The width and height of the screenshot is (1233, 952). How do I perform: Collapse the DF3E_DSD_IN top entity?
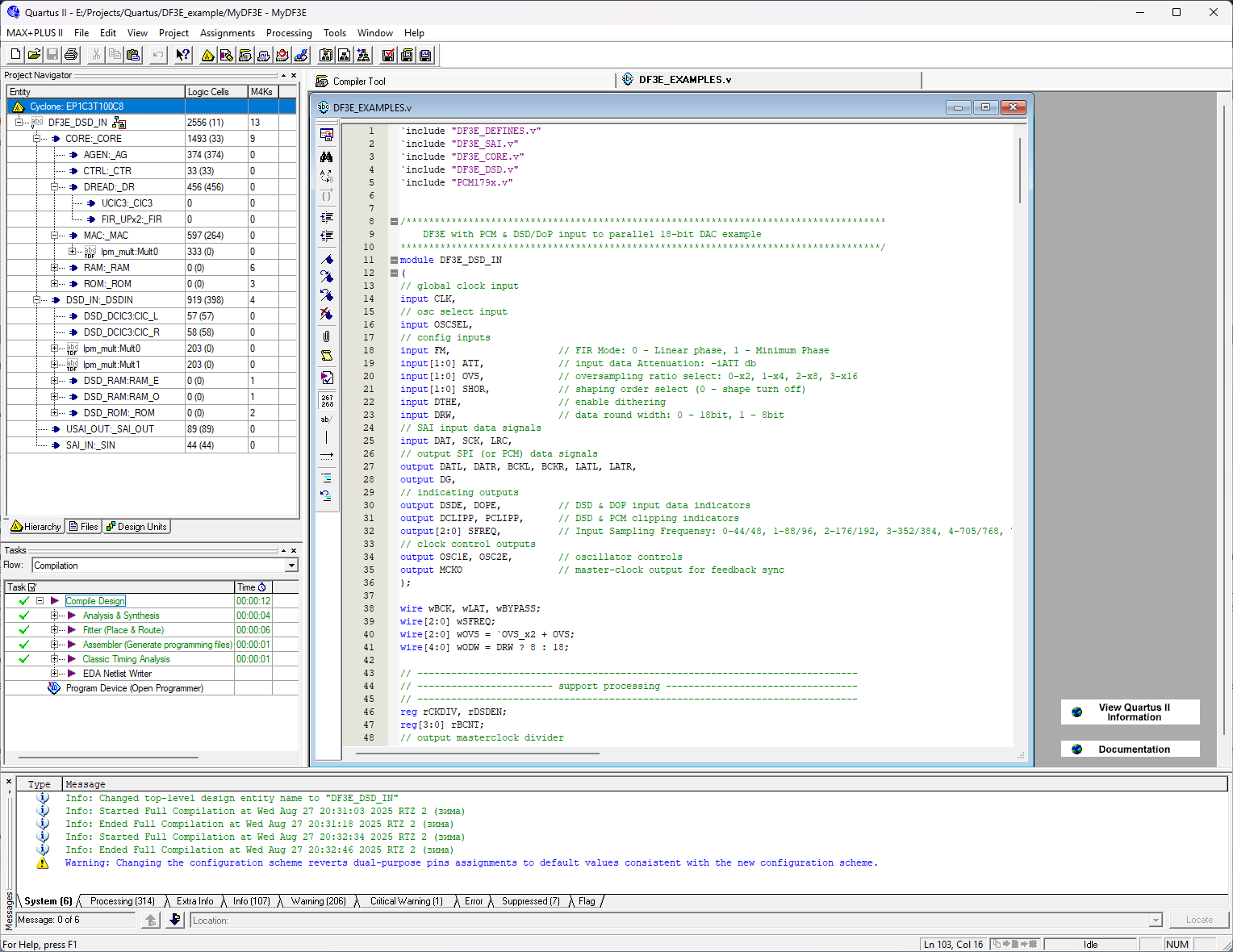coord(19,123)
